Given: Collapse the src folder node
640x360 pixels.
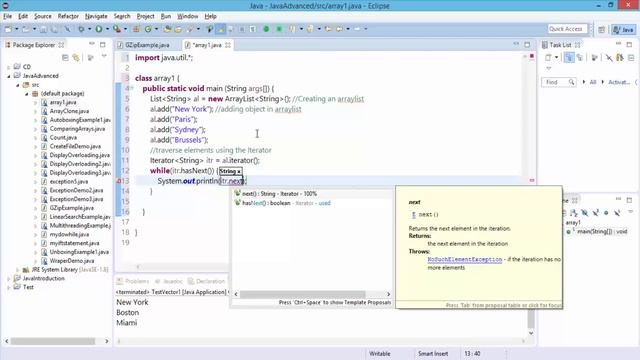Looking at the screenshot, I should tap(18, 85).
